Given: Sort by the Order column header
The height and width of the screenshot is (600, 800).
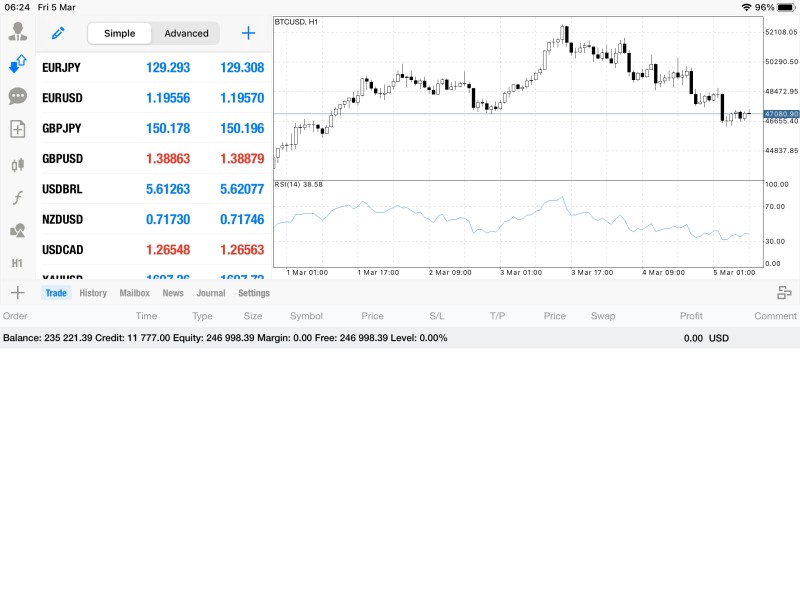Looking at the screenshot, I should pyautogui.click(x=15, y=316).
